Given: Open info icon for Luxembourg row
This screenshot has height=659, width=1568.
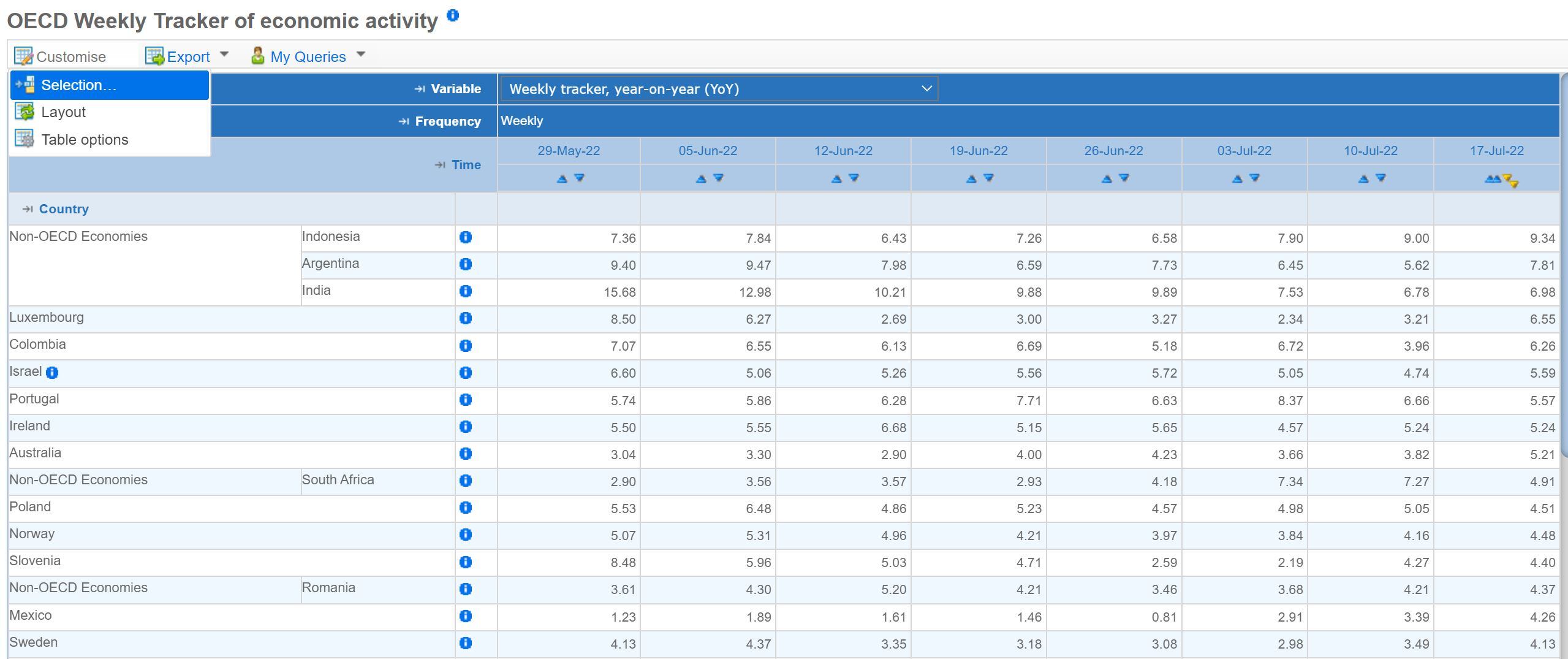Looking at the screenshot, I should 465,318.
